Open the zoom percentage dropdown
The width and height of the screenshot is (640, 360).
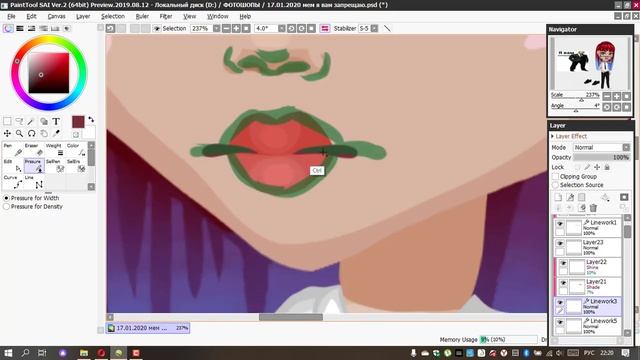click(216, 29)
